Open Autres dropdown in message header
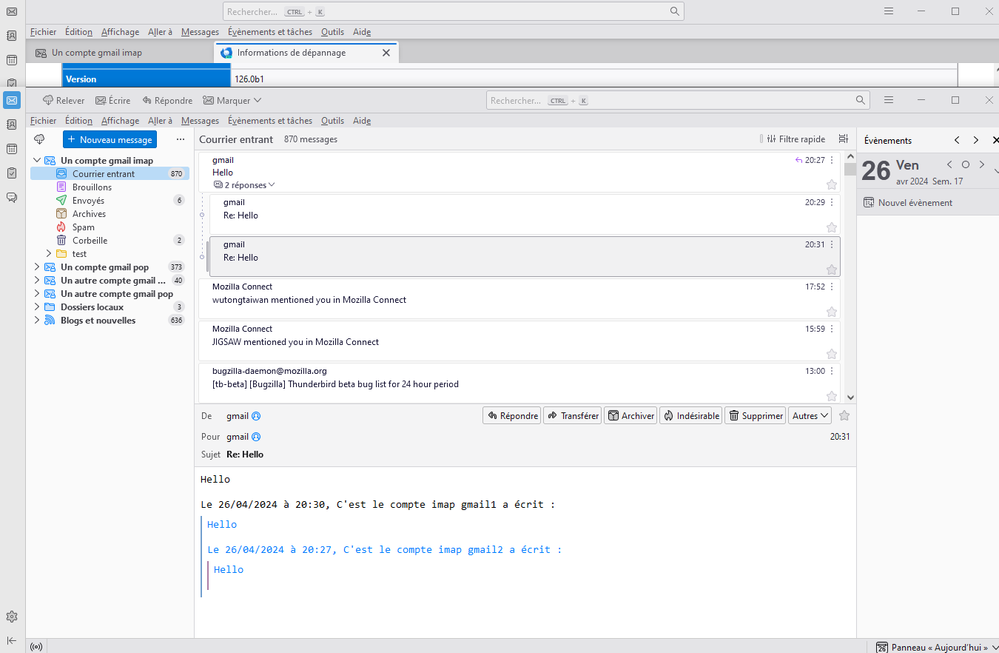 click(x=810, y=416)
